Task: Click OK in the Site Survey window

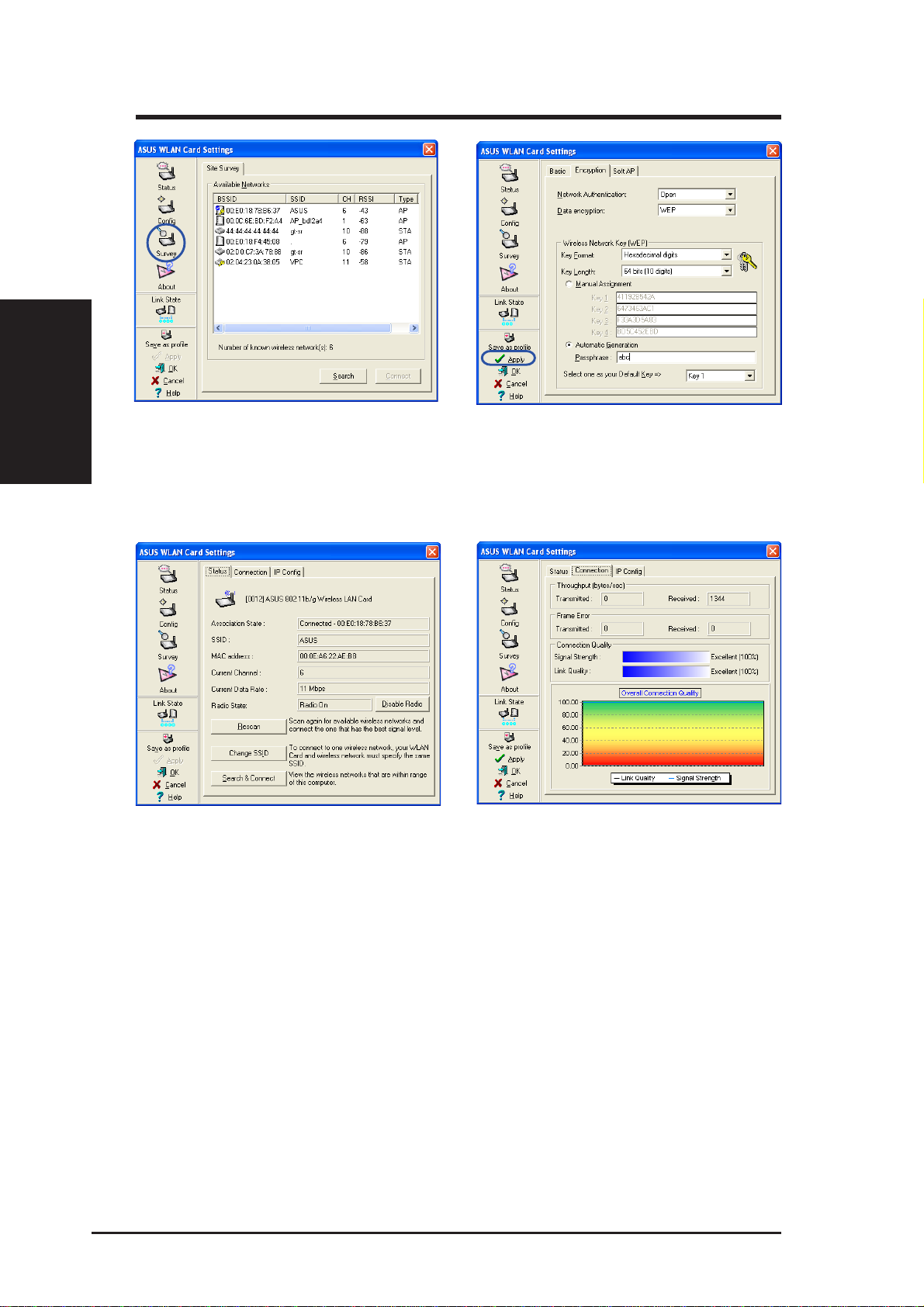Action: point(167,368)
